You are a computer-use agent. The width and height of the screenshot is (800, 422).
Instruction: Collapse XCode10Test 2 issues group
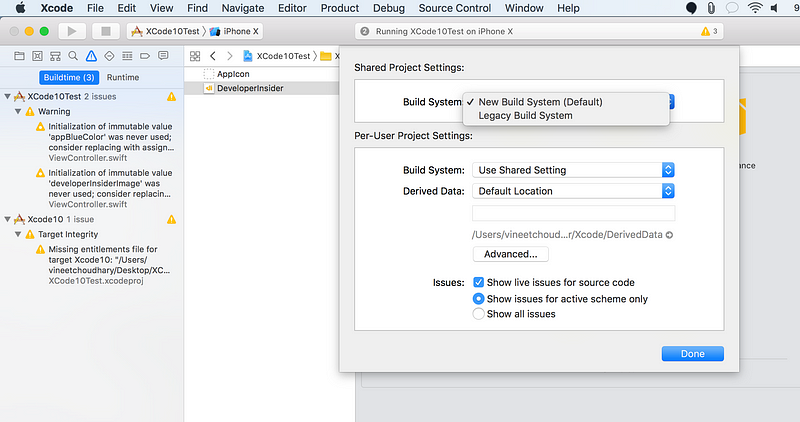[x=7, y=96]
